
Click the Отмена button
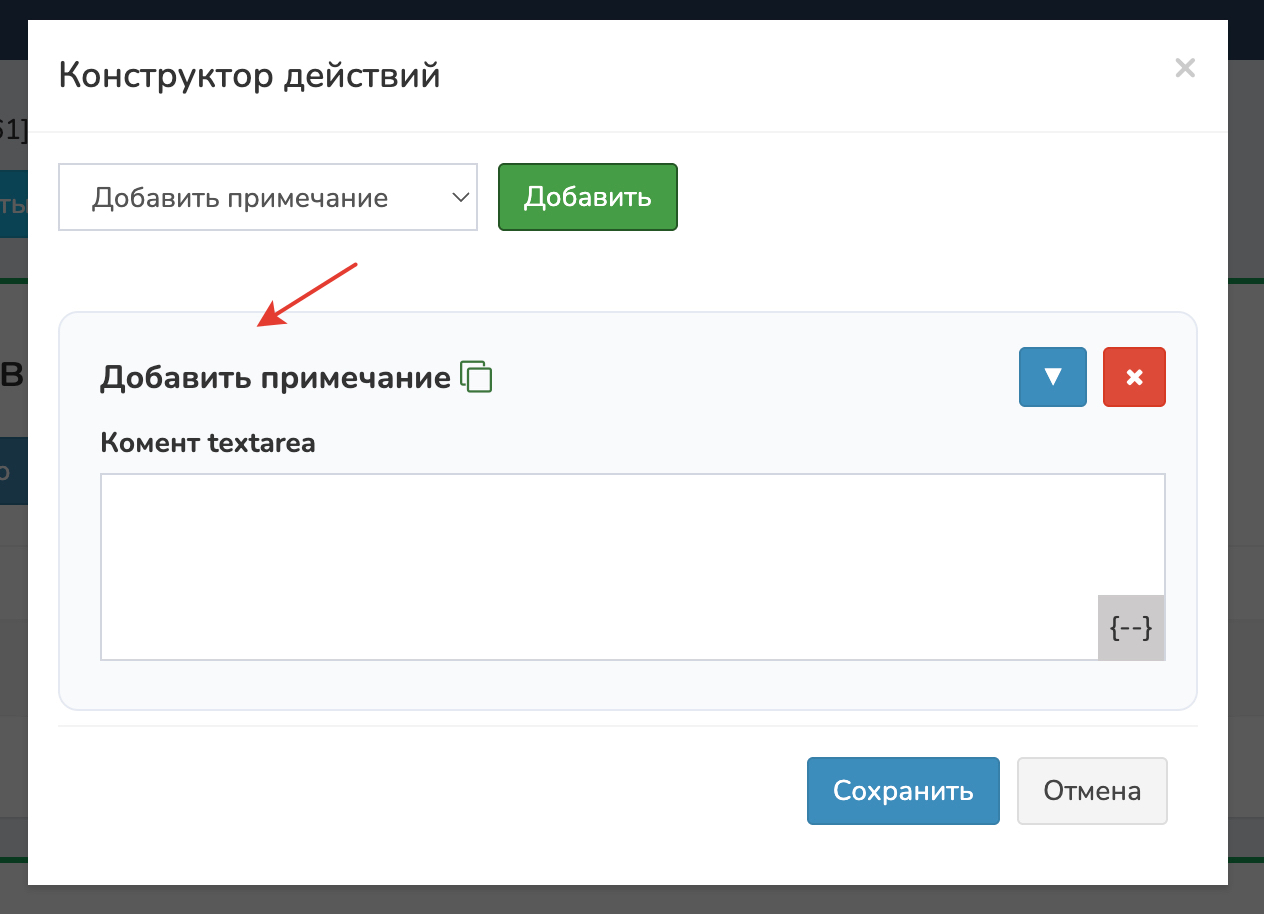[x=1092, y=791]
